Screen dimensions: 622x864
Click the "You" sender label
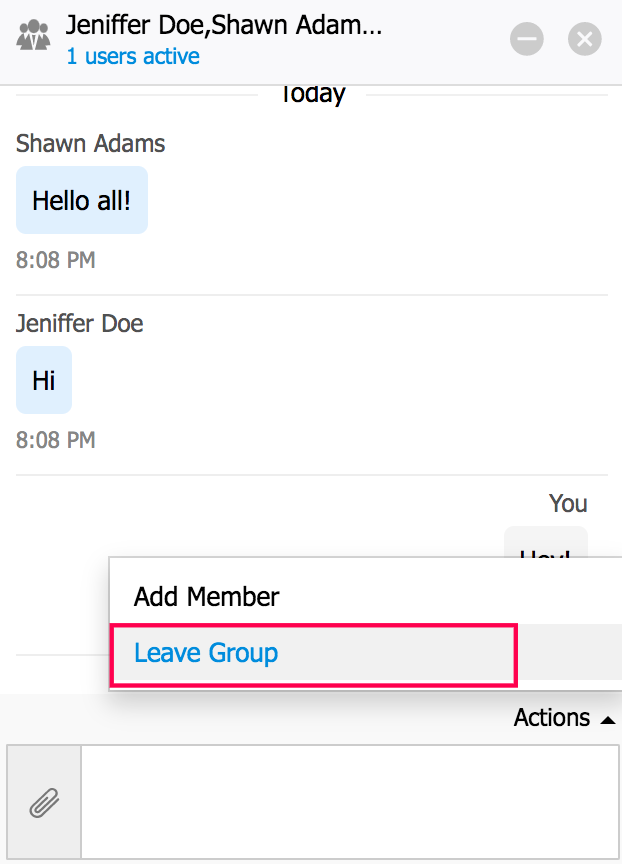coord(568,503)
